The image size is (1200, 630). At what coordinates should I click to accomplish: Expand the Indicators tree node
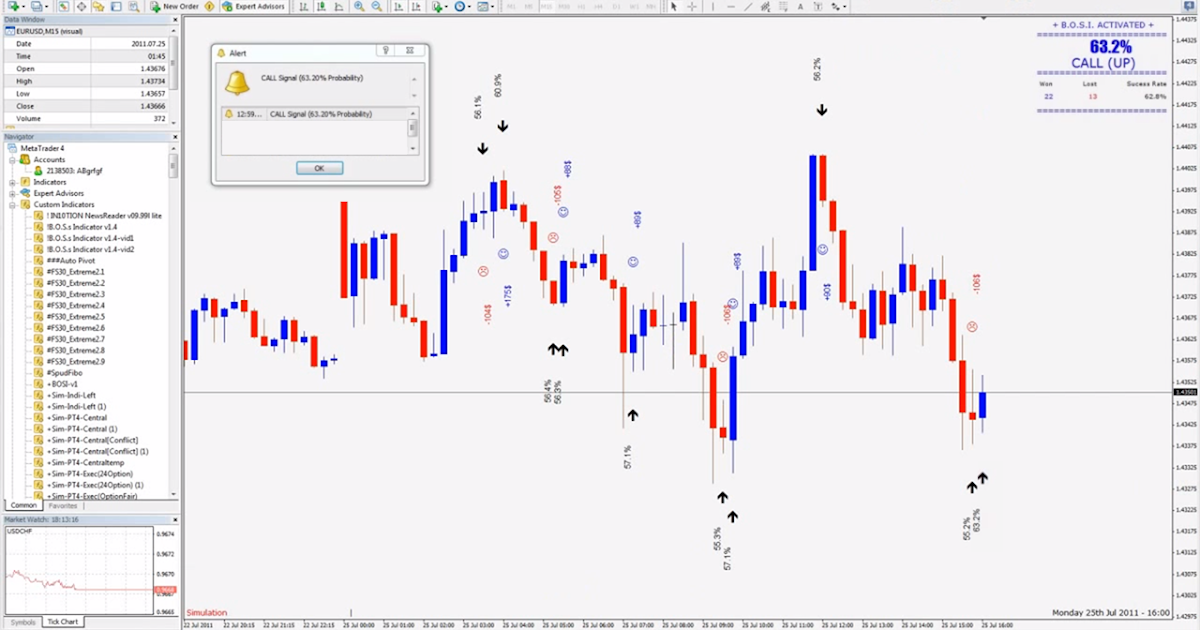12,182
